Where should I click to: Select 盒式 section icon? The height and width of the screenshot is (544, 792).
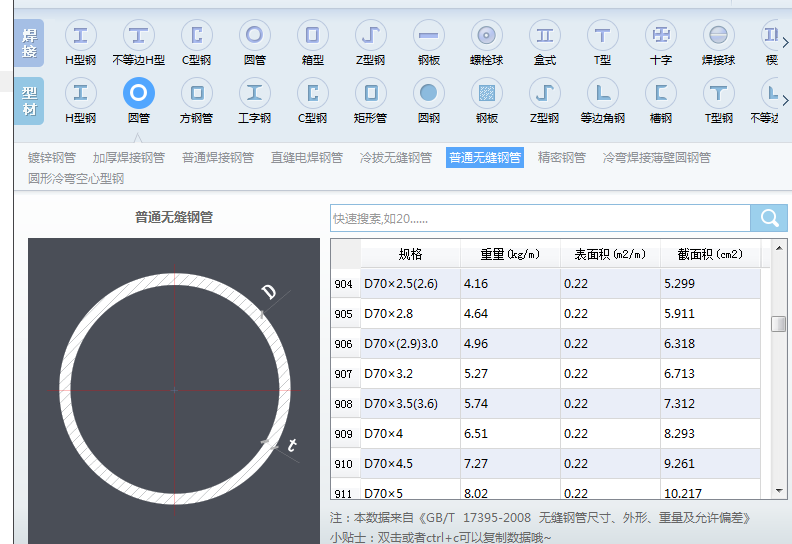click(x=545, y=35)
